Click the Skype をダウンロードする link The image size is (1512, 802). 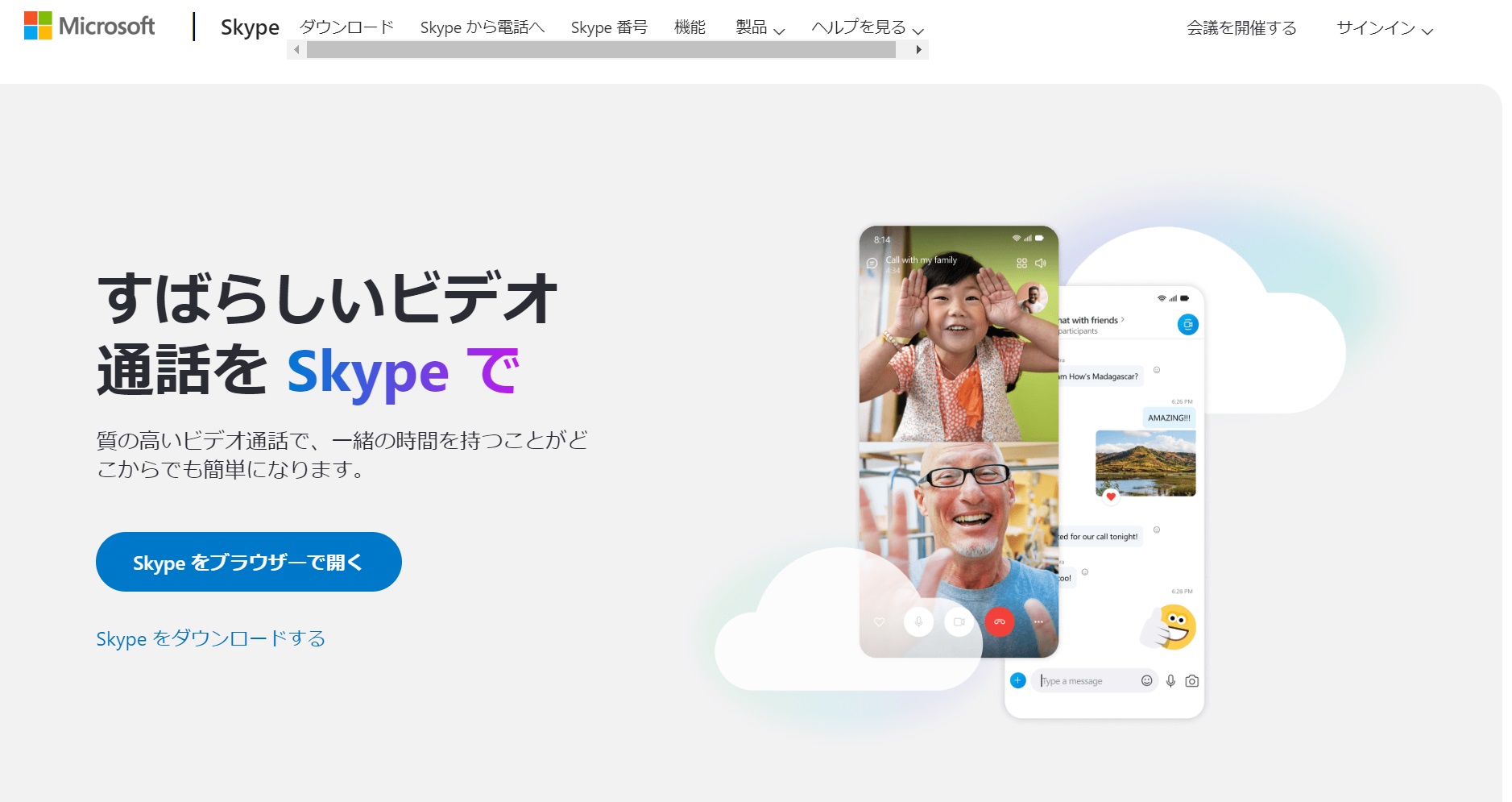point(211,638)
